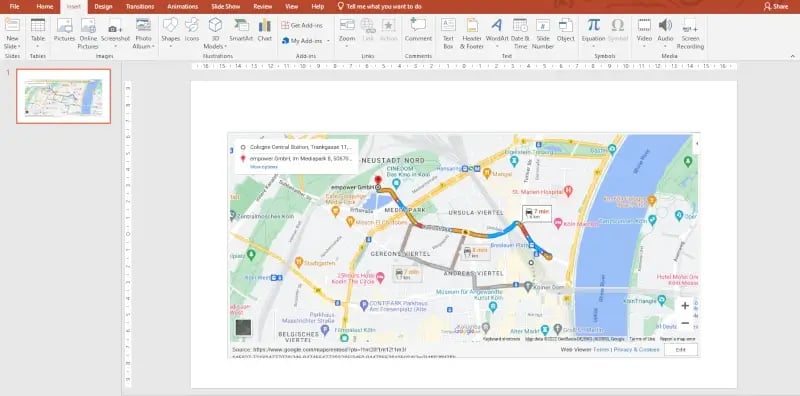Open the Web Viewer Terms link
800x396 pixels.
click(601, 350)
